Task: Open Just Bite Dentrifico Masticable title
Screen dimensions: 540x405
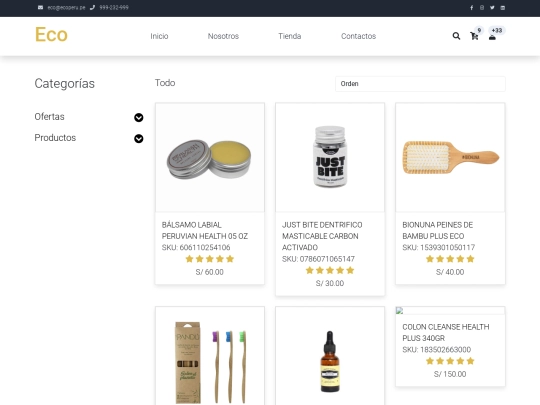Action: click(x=322, y=236)
